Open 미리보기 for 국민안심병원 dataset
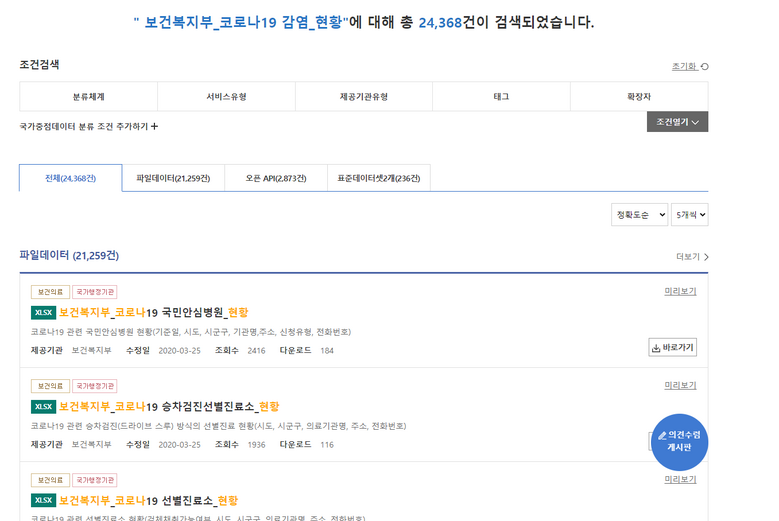The image size is (779, 521). pos(680,292)
